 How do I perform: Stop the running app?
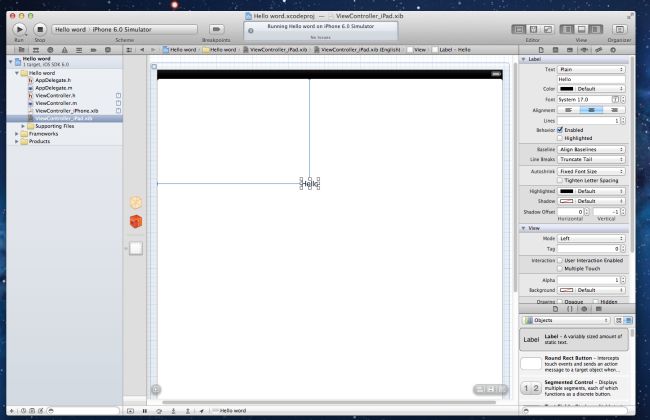coord(40,29)
